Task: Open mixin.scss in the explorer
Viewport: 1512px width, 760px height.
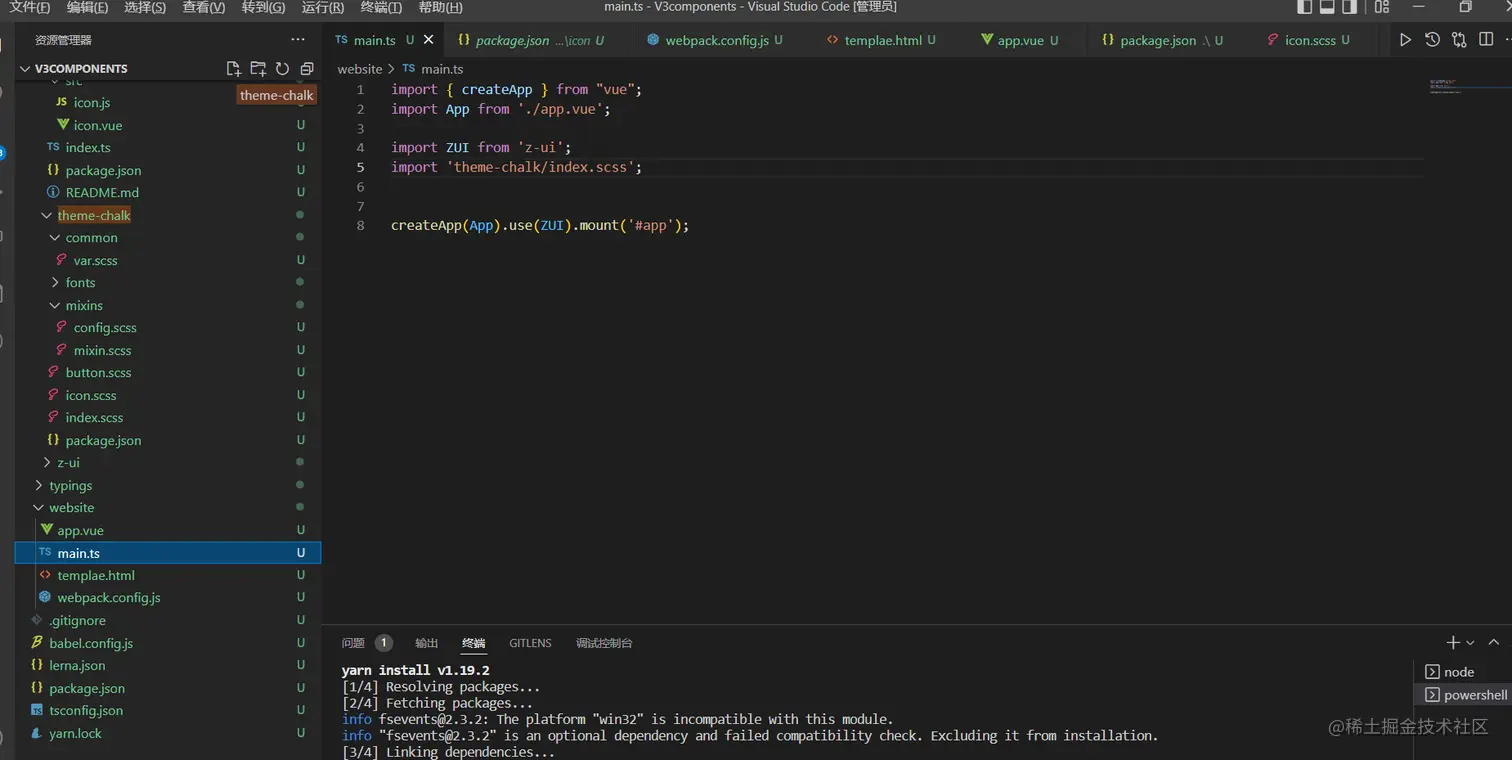Action: pyautogui.click(x=102, y=350)
